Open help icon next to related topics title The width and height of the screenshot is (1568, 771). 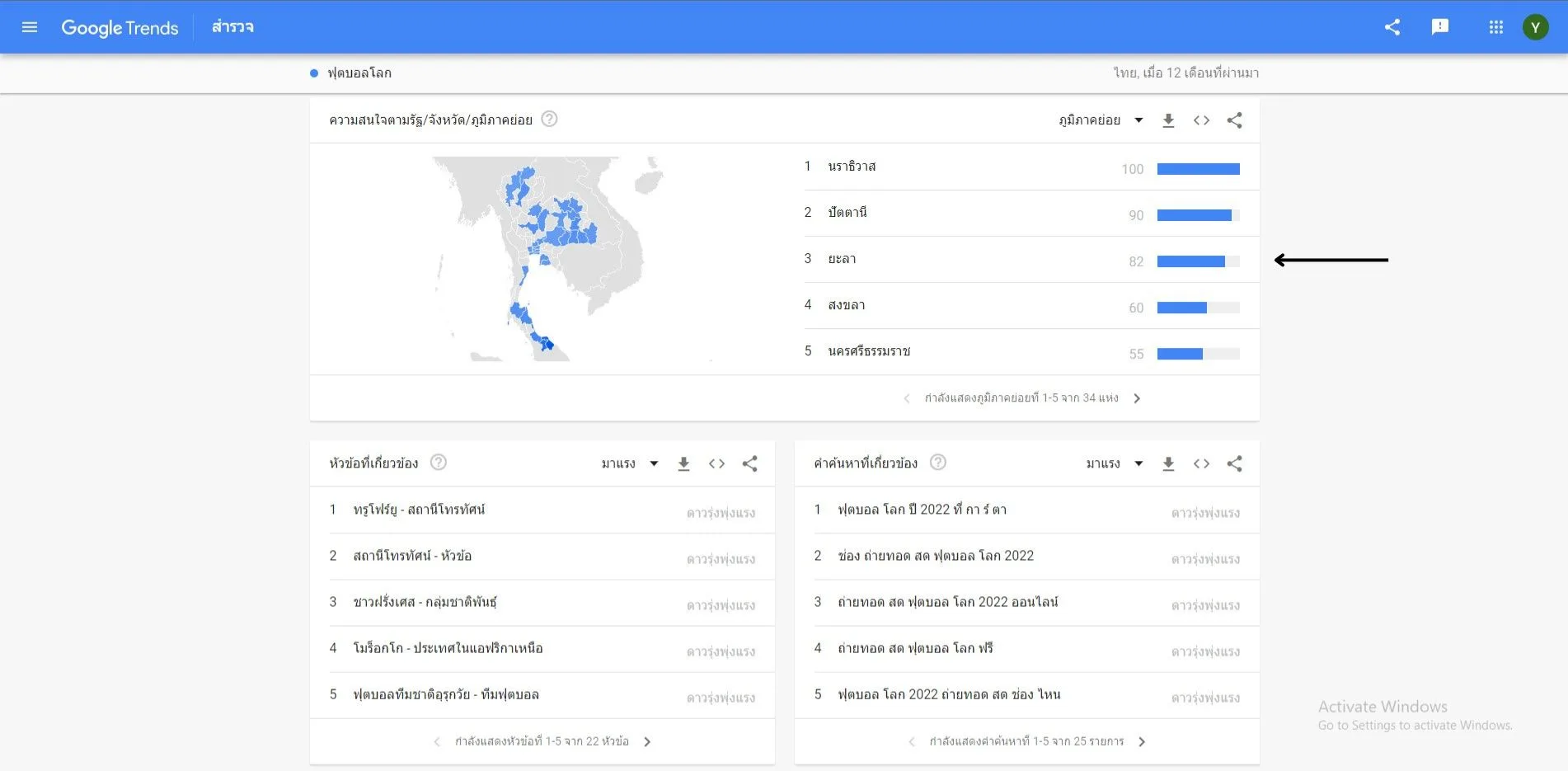[x=439, y=463]
